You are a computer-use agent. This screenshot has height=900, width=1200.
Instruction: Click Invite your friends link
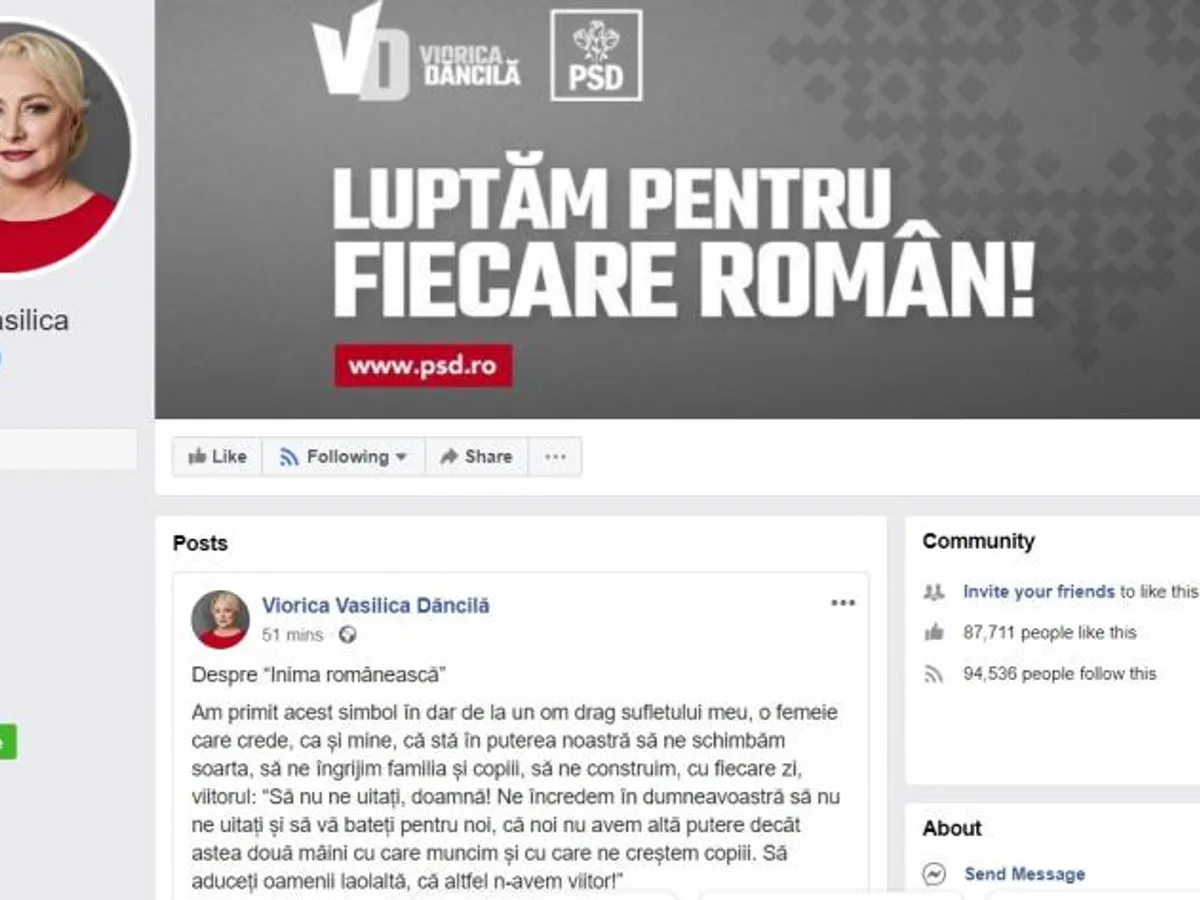1039,592
